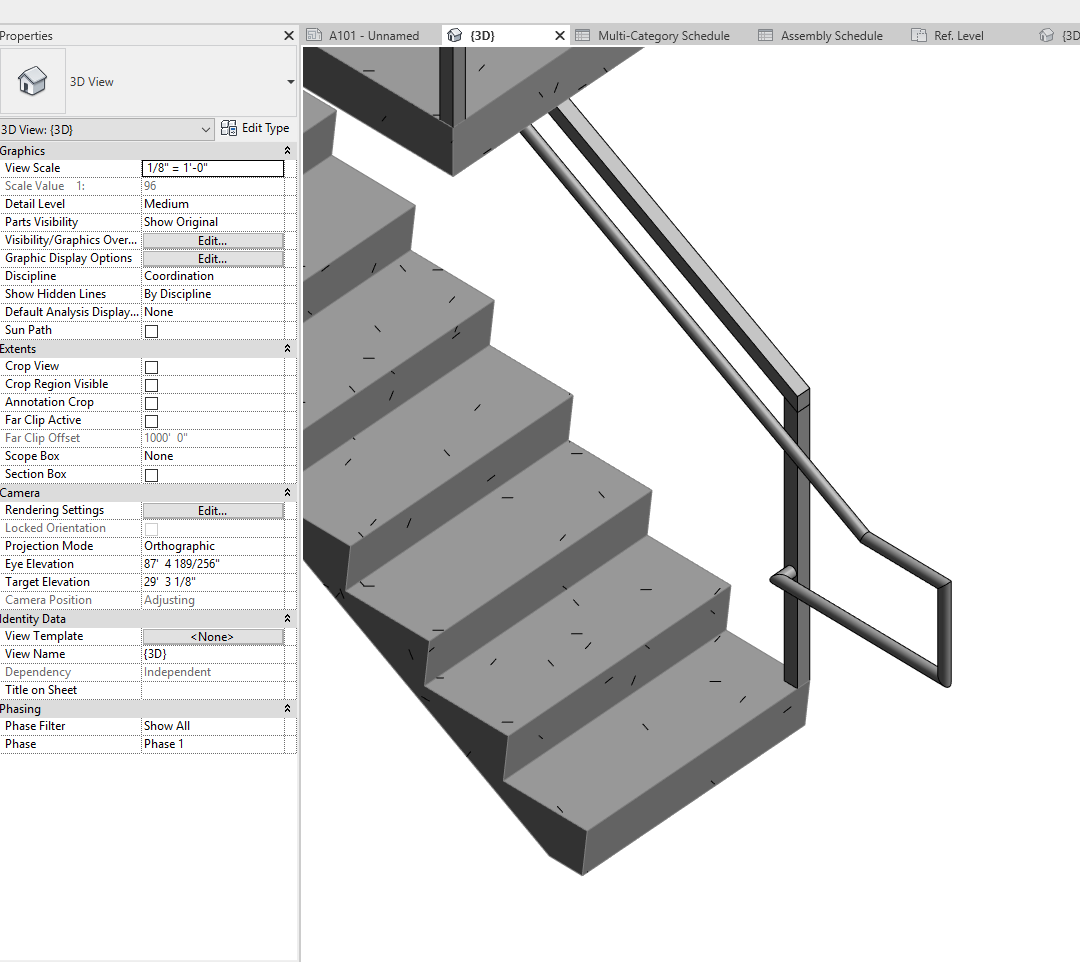Click the 3D View house thumbnail in Properties
1080x962 pixels.
[32, 81]
